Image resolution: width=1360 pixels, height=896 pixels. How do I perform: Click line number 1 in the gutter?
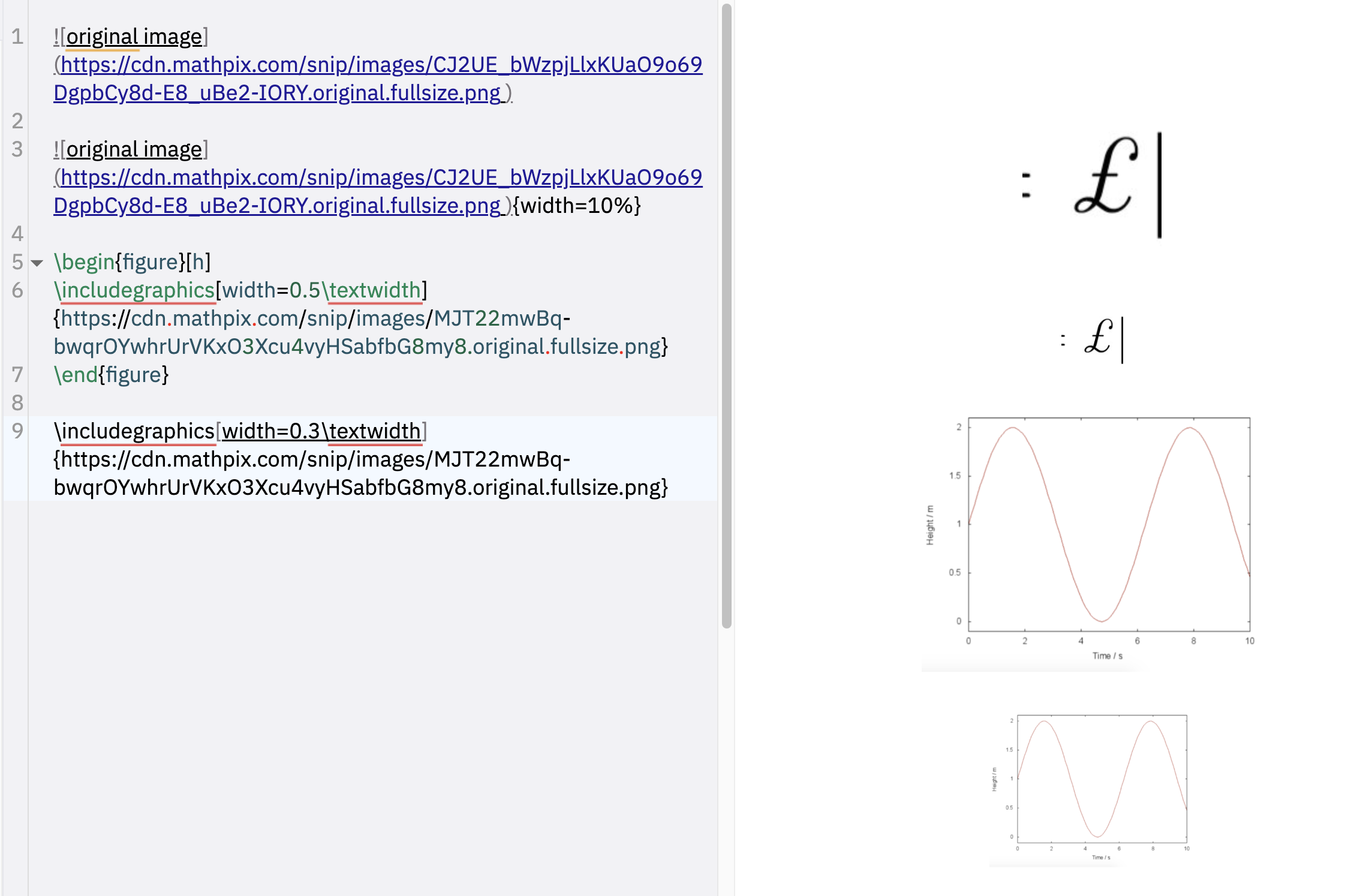coord(17,37)
